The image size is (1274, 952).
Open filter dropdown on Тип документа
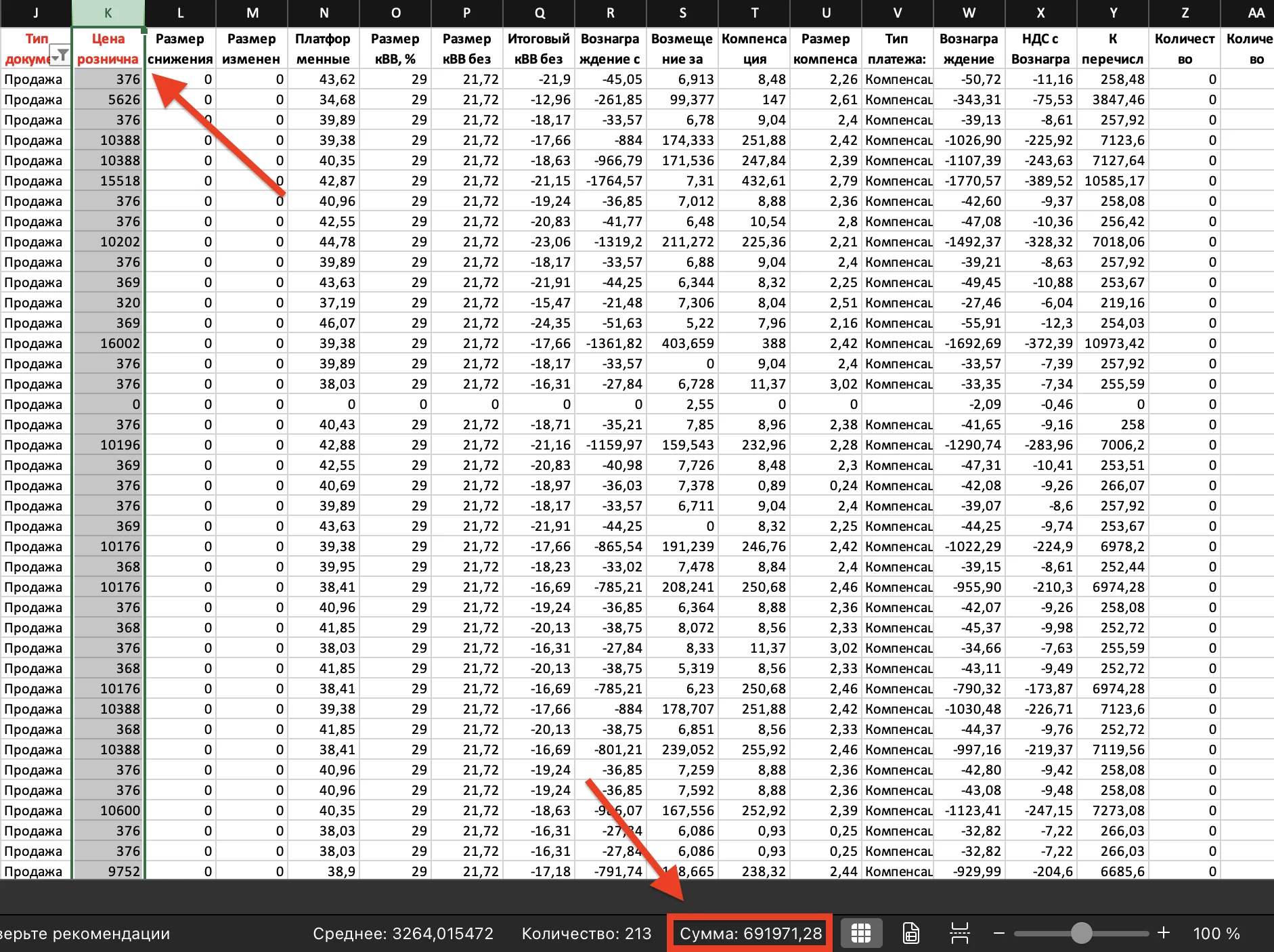click(x=60, y=56)
